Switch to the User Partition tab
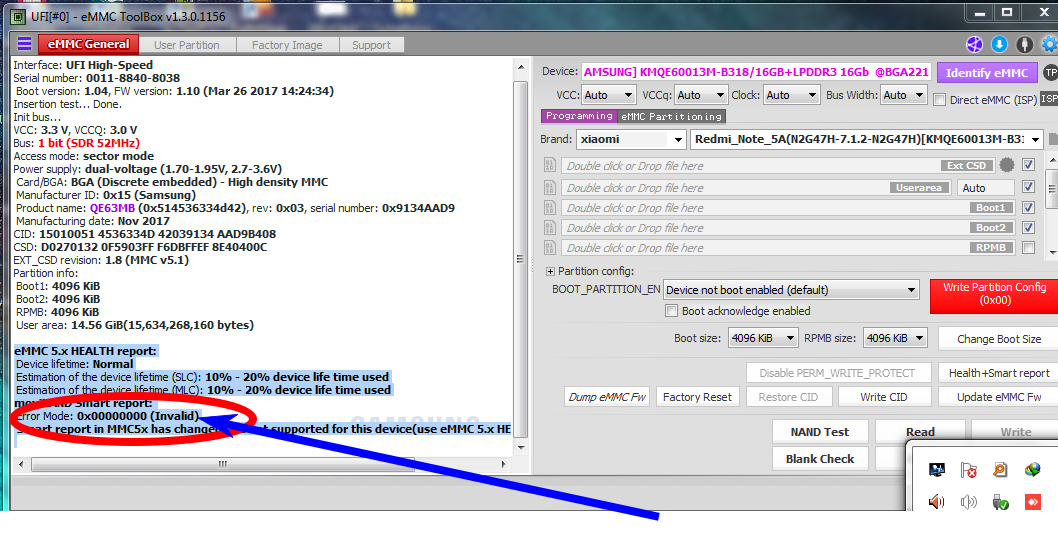Screen dimensions: 1058x546 coord(187,45)
